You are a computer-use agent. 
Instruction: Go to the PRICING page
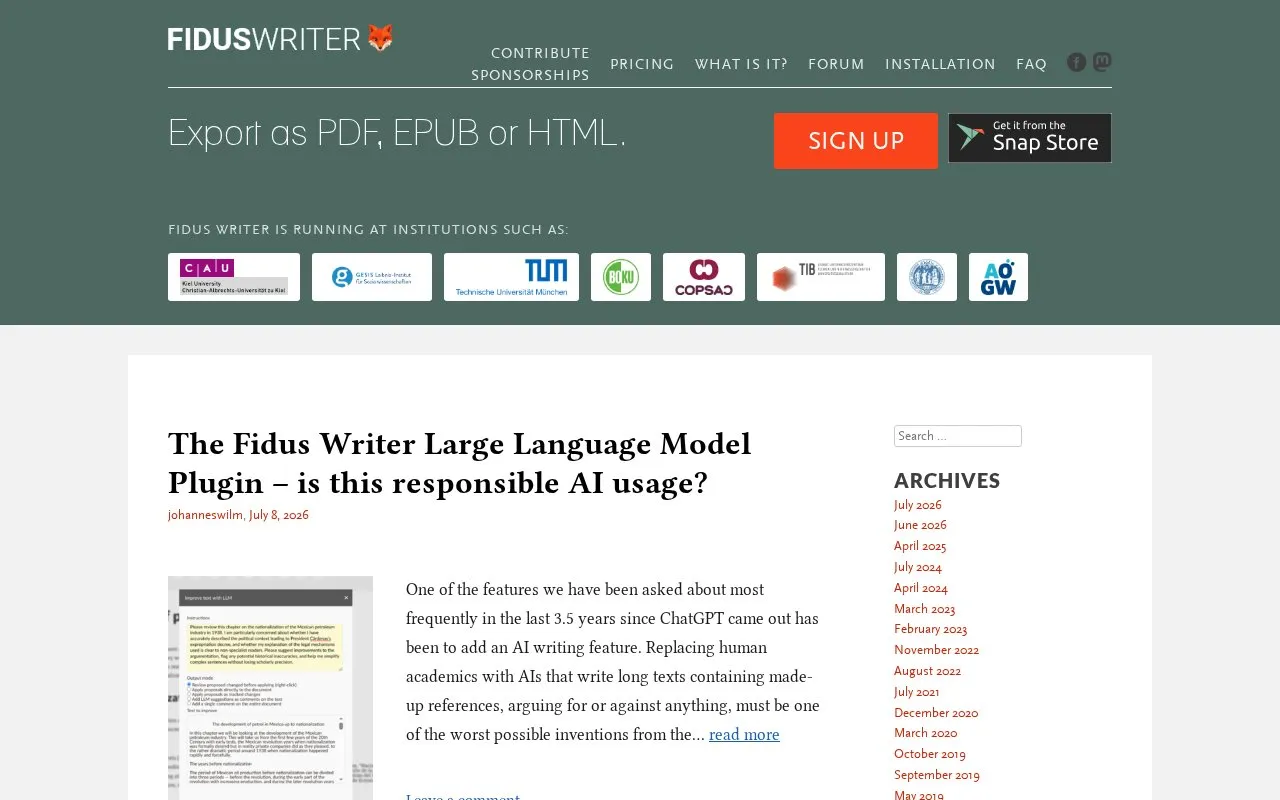(x=642, y=64)
